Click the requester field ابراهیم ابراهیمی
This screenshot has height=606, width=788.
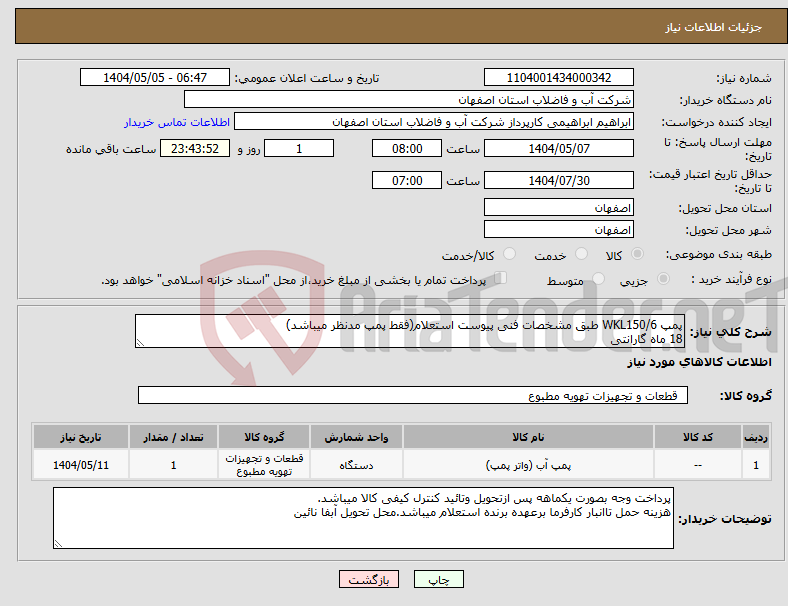(x=434, y=122)
